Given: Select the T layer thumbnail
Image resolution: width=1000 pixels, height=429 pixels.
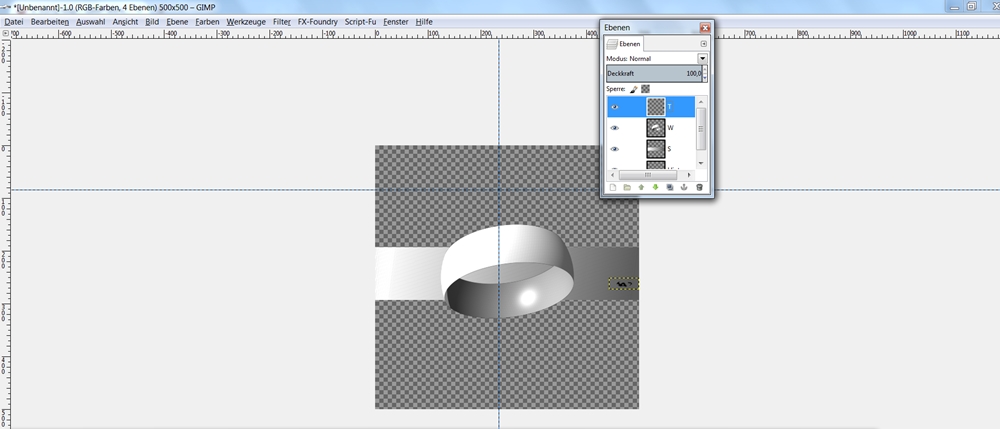Looking at the screenshot, I should click(x=656, y=106).
